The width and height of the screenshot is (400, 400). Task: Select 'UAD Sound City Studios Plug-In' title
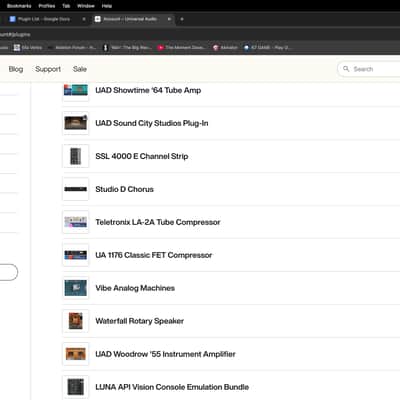[152, 123]
